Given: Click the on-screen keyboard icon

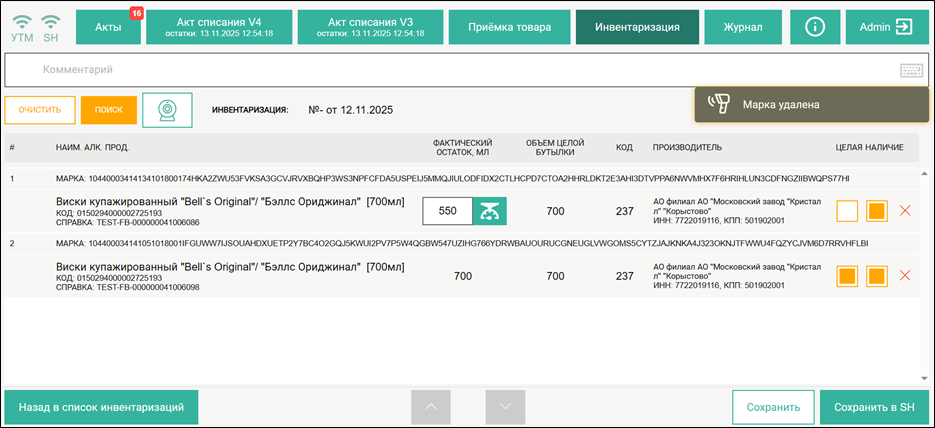Looking at the screenshot, I should (x=910, y=70).
